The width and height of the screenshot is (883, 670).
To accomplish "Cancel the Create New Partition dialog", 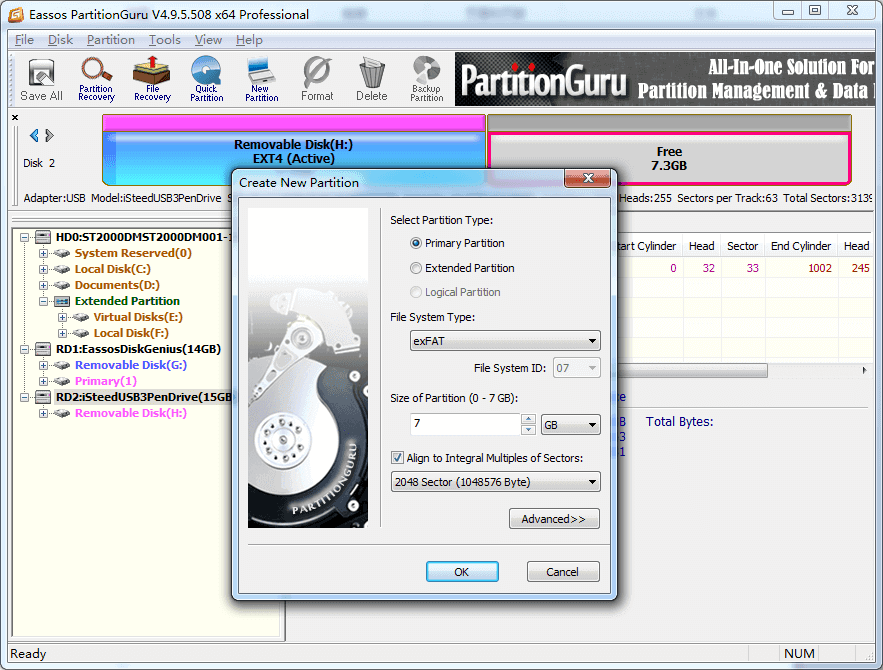I will pyautogui.click(x=563, y=571).
